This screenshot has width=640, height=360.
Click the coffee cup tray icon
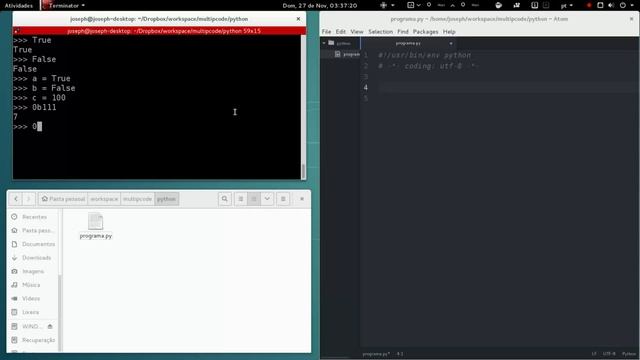click(x=498, y=5)
